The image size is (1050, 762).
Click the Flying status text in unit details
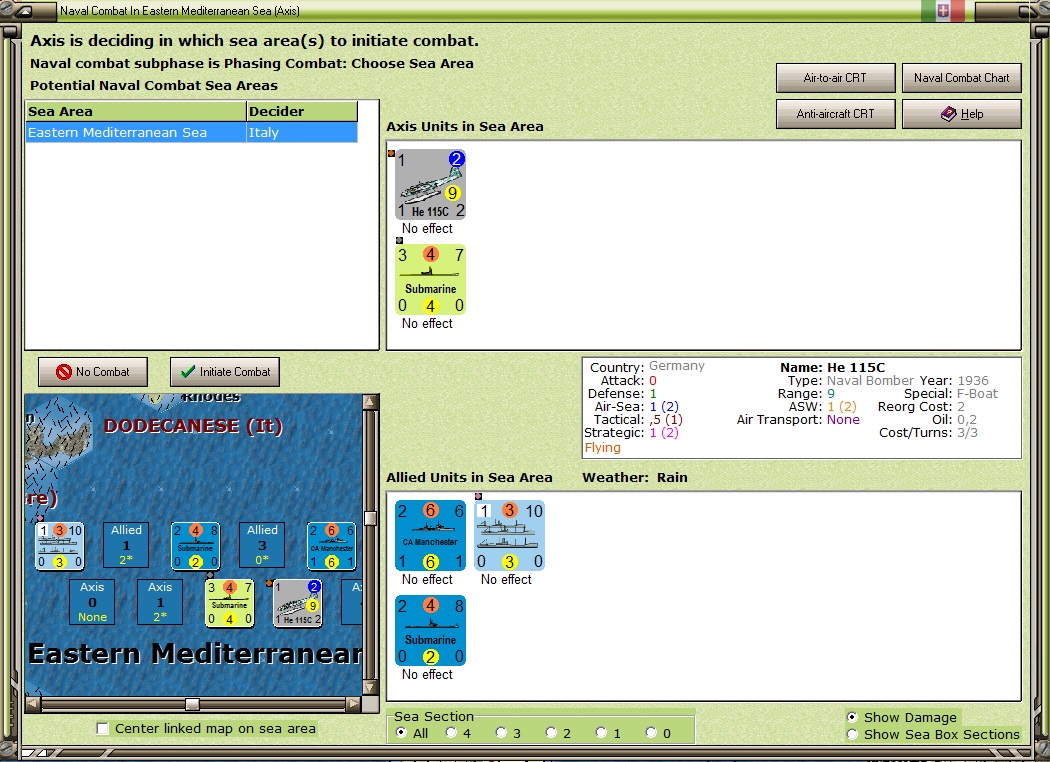tap(603, 447)
